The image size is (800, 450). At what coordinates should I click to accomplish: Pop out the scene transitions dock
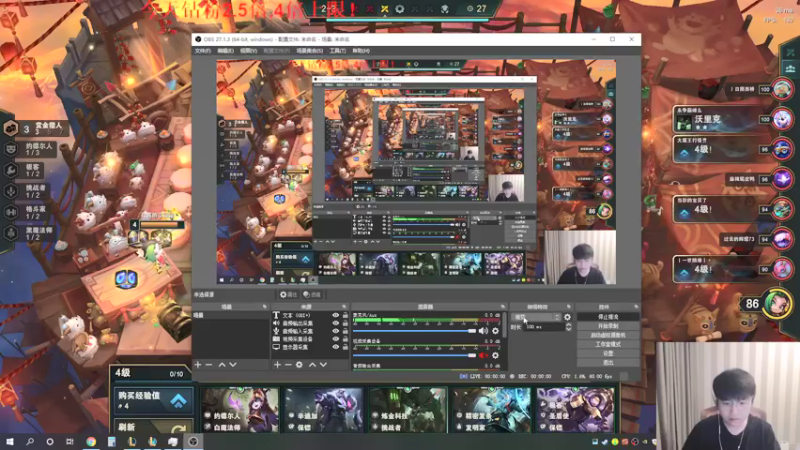(x=568, y=307)
